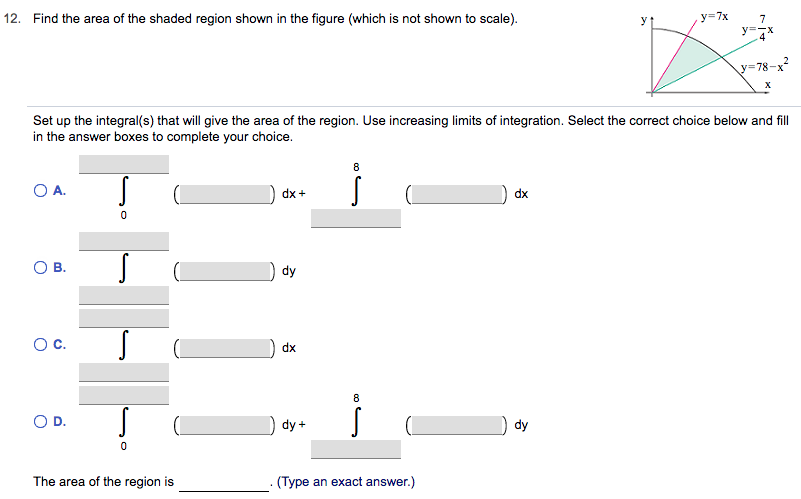The height and width of the screenshot is (499, 801).
Task: Click choice D first integrand box before dy +
Action: [x=227, y=424]
